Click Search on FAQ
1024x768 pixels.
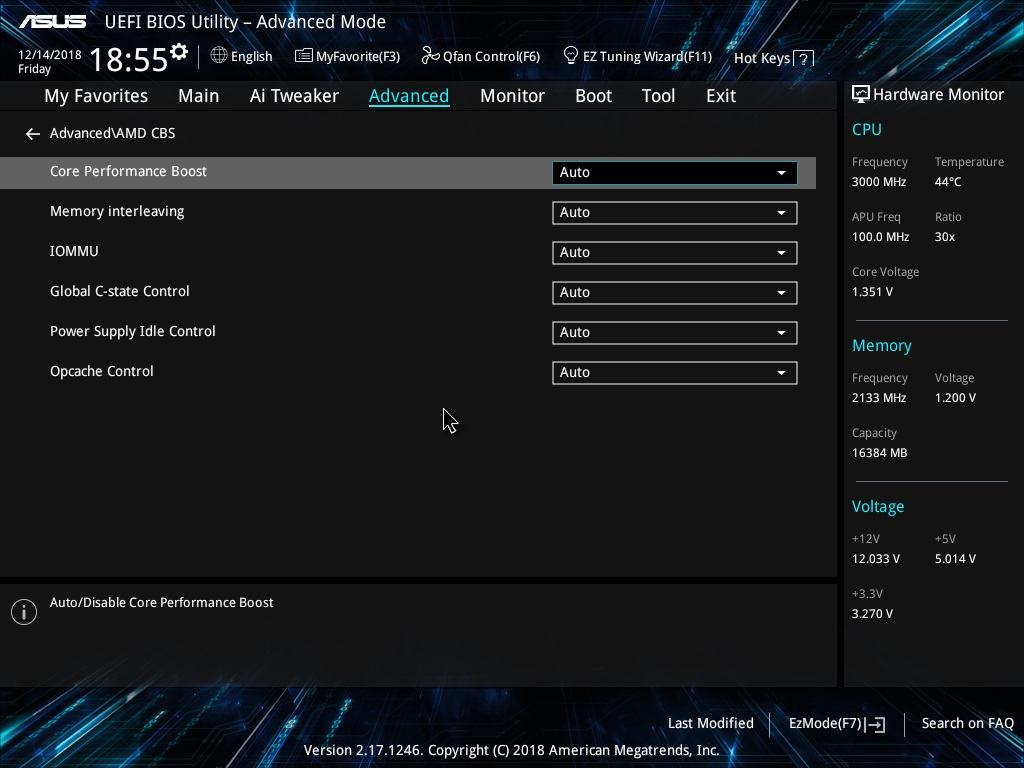point(967,724)
